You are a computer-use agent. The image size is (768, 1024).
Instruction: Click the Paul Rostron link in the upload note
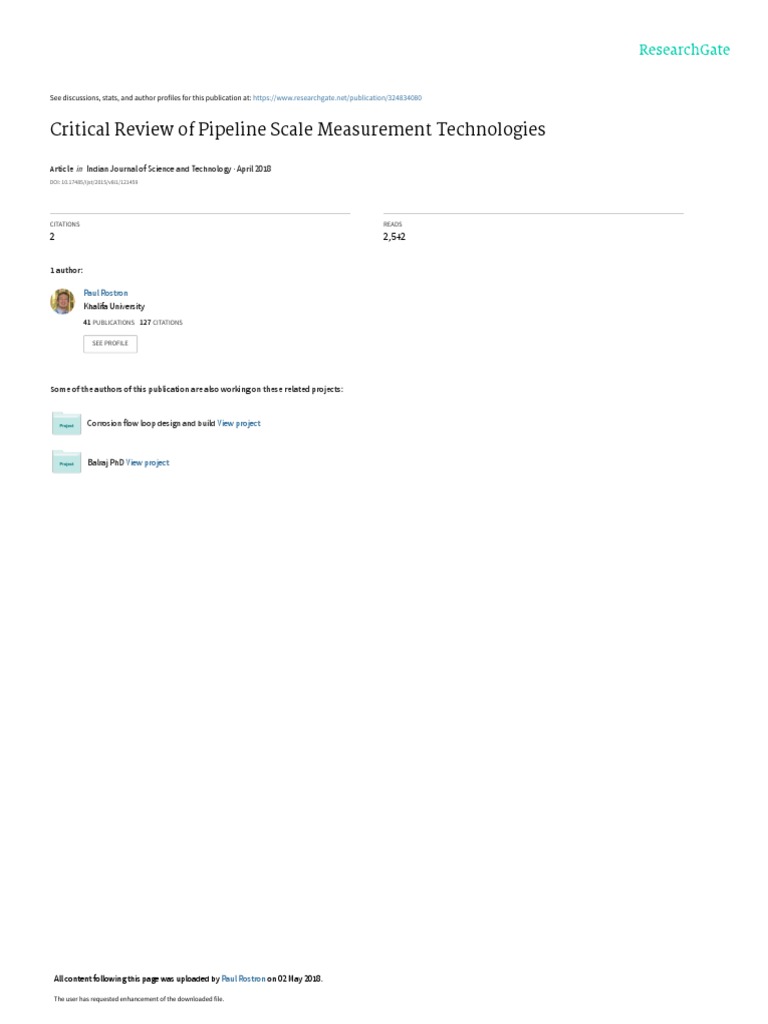pos(244,978)
